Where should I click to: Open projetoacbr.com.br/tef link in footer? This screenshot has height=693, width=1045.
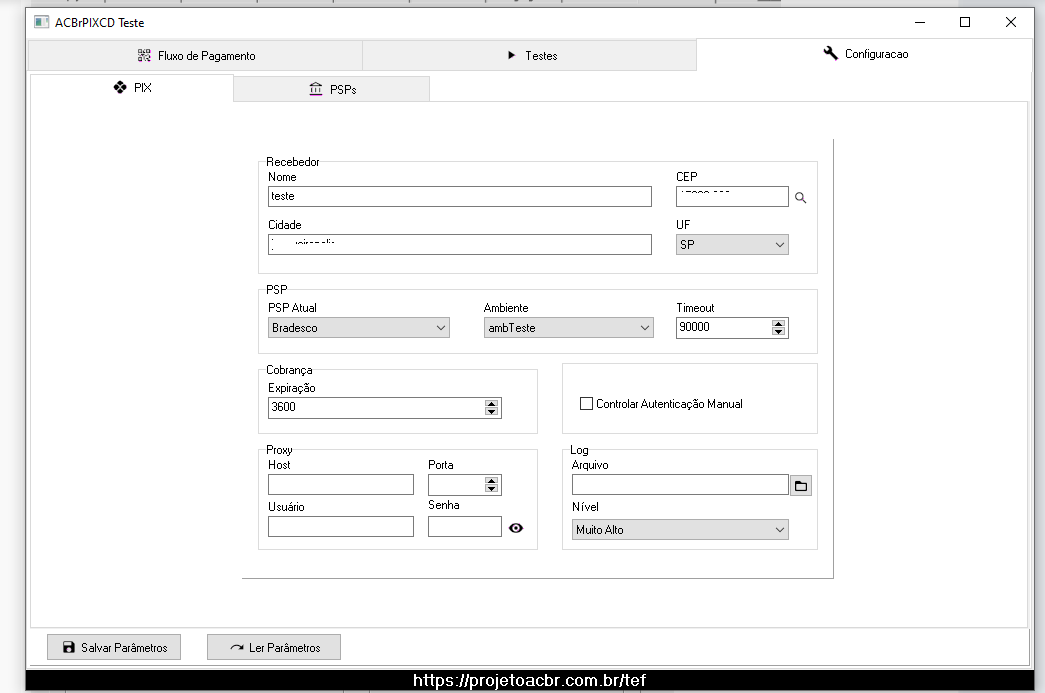(x=529, y=680)
